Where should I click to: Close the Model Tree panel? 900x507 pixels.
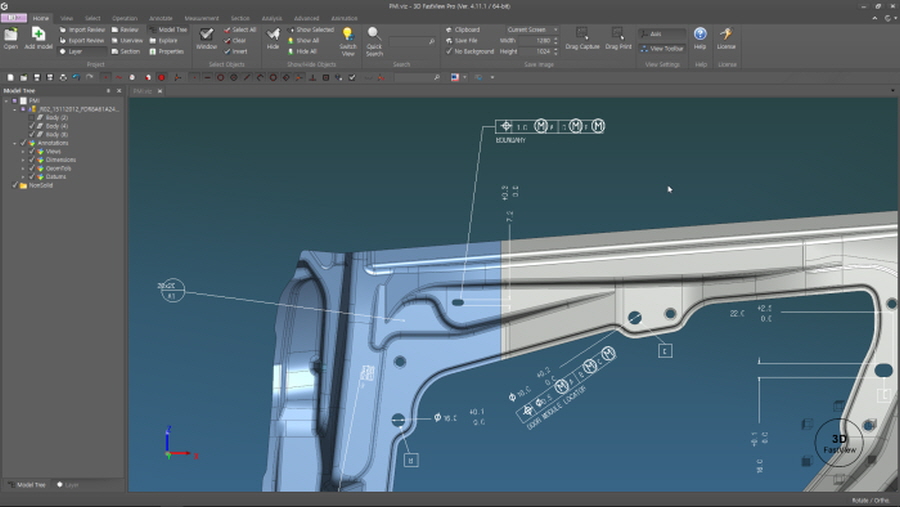(119, 91)
